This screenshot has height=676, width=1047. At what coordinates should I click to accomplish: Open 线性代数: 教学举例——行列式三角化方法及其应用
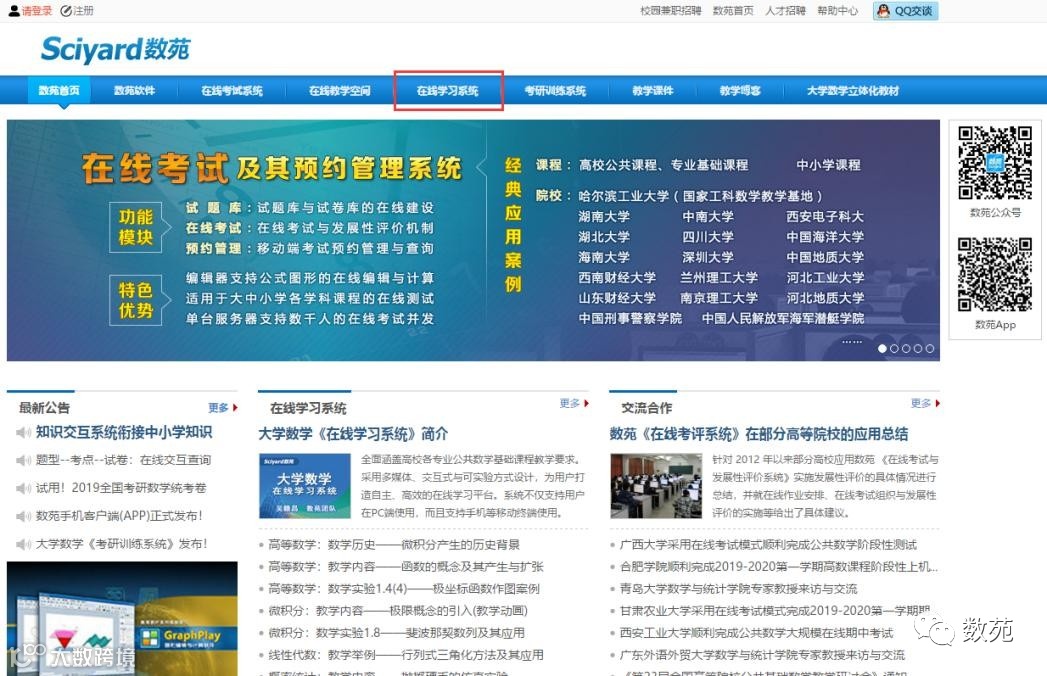406,655
